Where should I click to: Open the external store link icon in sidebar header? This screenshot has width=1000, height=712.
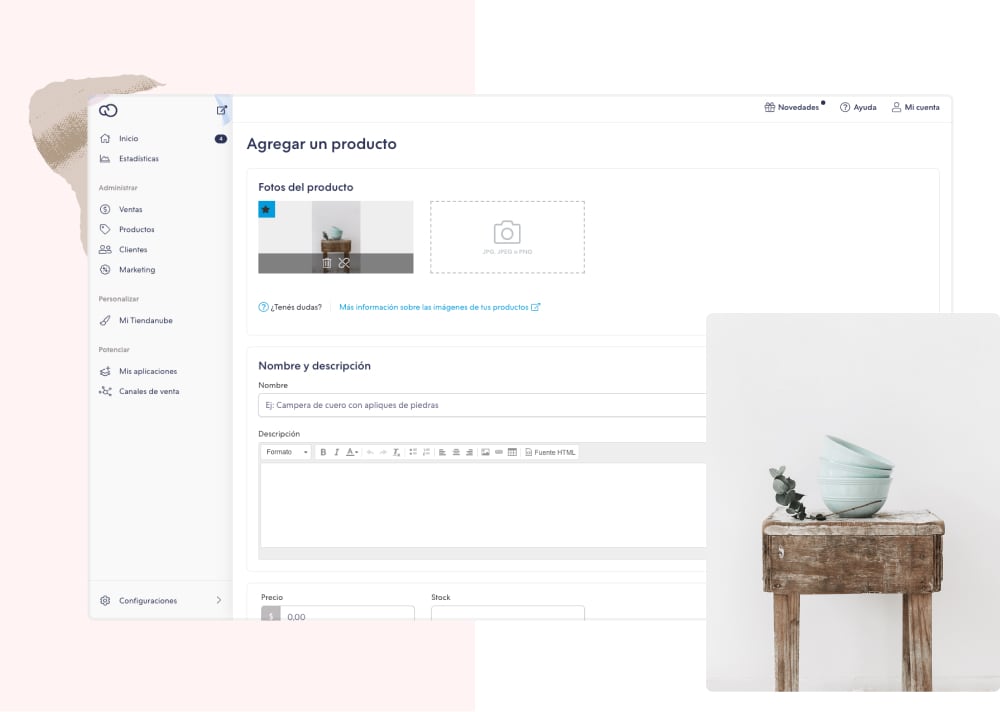tap(222, 110)
